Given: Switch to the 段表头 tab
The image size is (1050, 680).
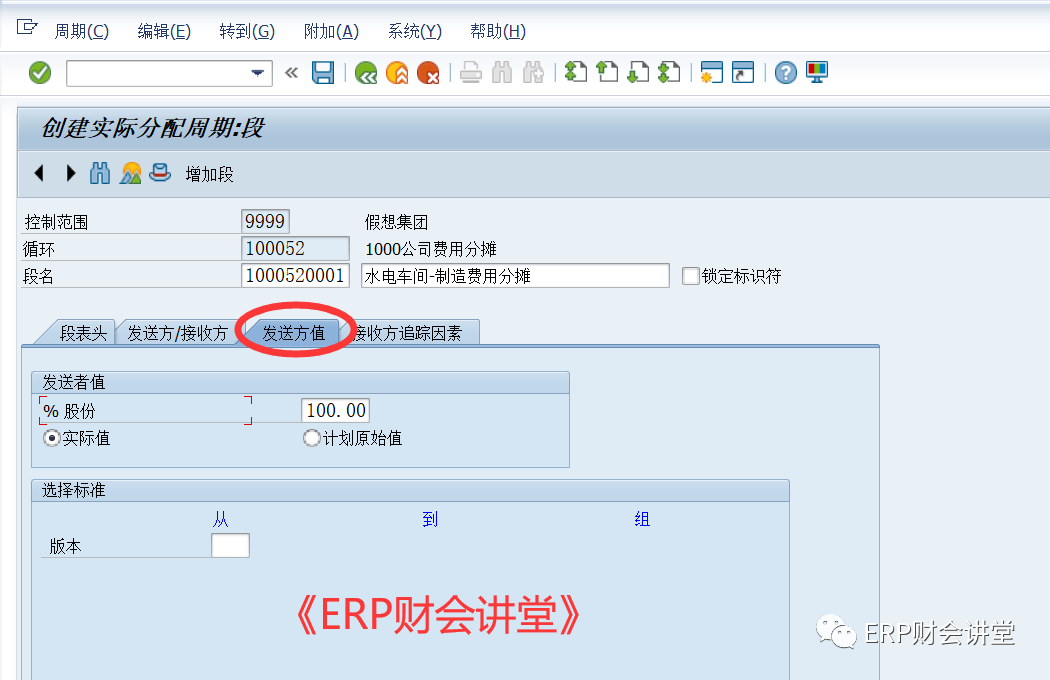Looking at the screenshot, I should 83,333.
